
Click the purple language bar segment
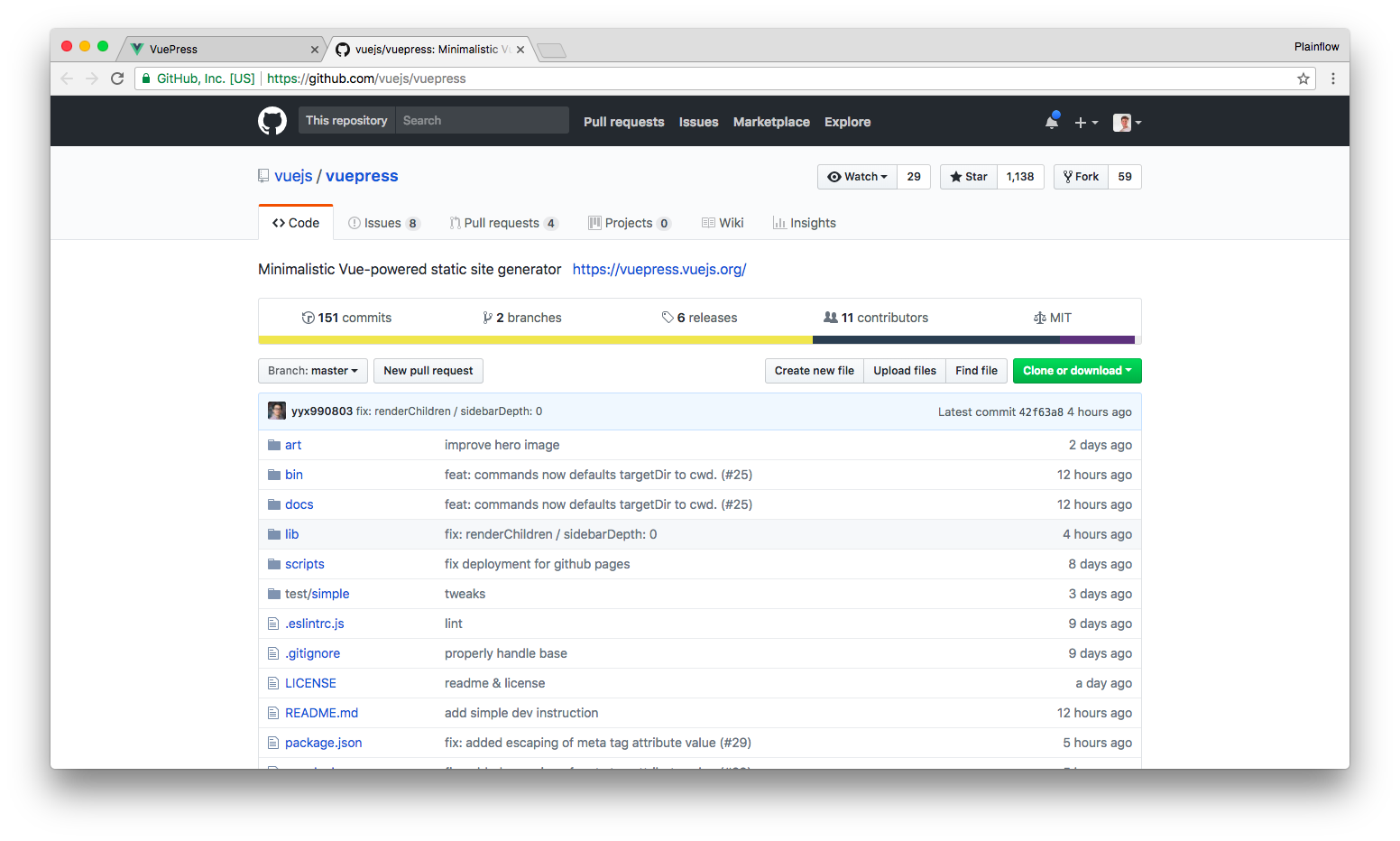coord(1097,340)
